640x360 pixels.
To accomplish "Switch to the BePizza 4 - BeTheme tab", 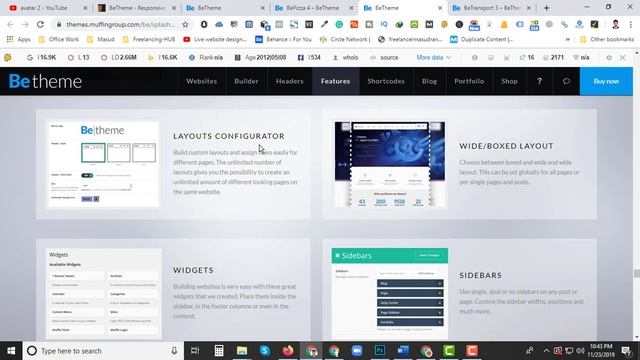I will point(312,8).
